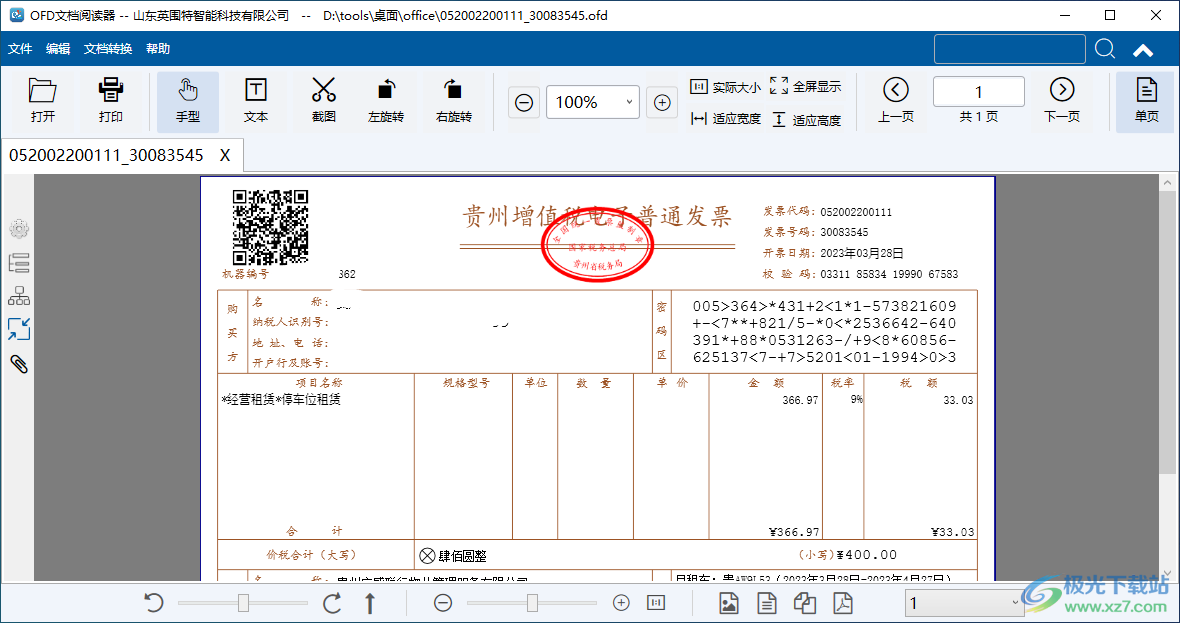The height and width of the screenshot is (623, 1180).
Task: Fit page to width with 适应宽度
Action: point(725,119)
